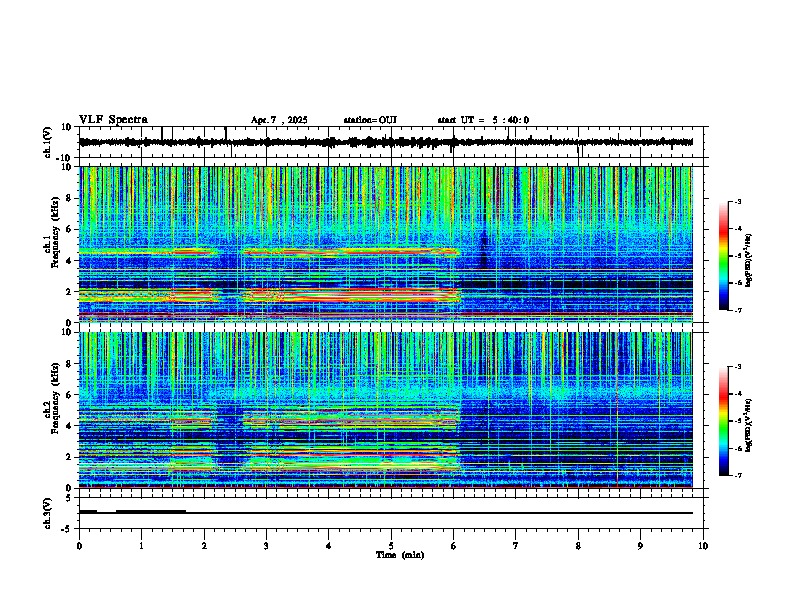
Task: Click the ch.1 "Frequency (kHz)" axis label
Action: pos(55,232)
